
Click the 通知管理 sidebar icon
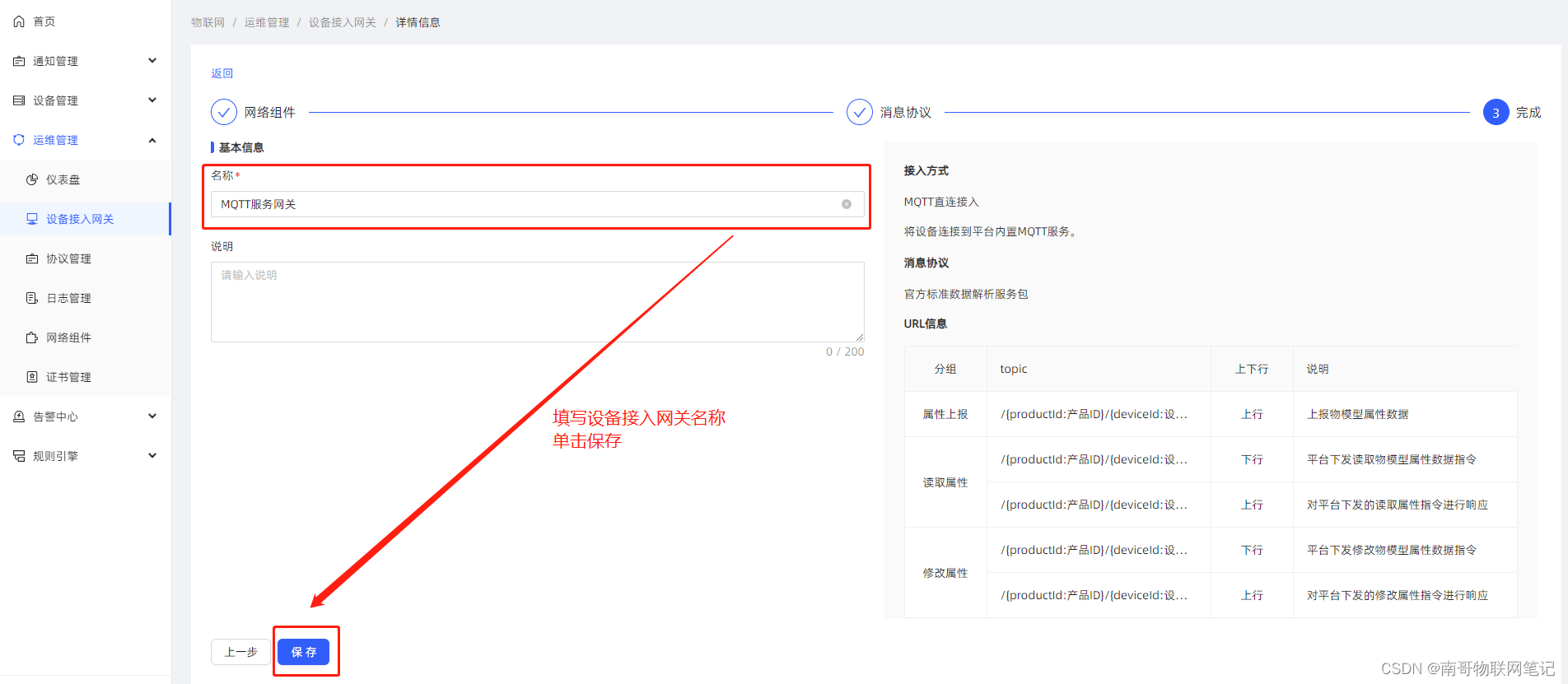pyautogui.click(x=19, y=61)
